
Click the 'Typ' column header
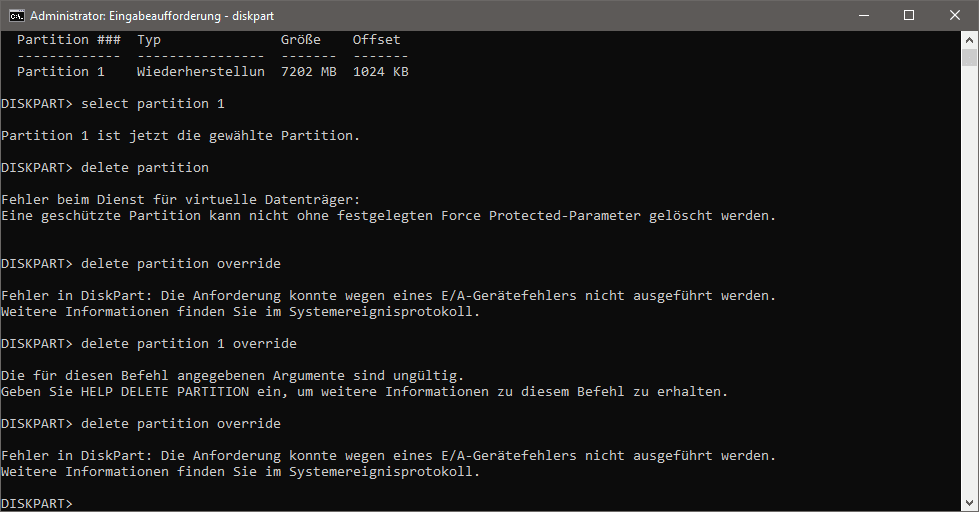click(149, 40)
